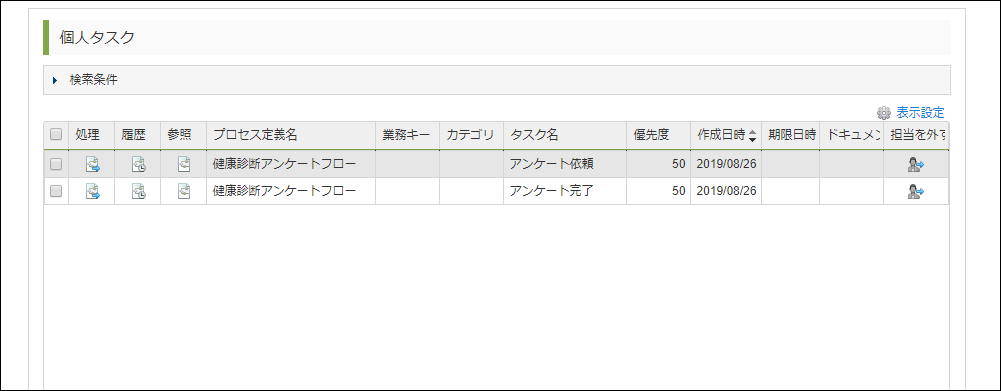Unassign yourself from アンケート完了 task

tap(916, 190)
